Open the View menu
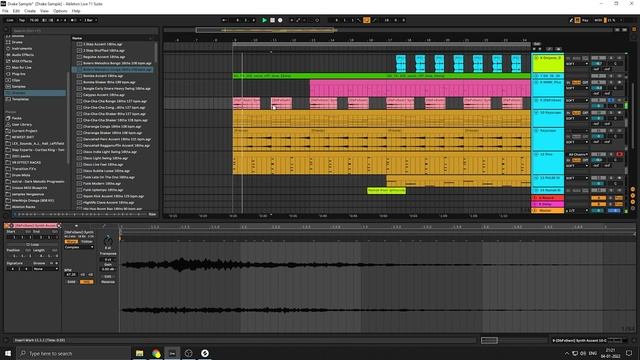640x360 pixels. [44, 11]
